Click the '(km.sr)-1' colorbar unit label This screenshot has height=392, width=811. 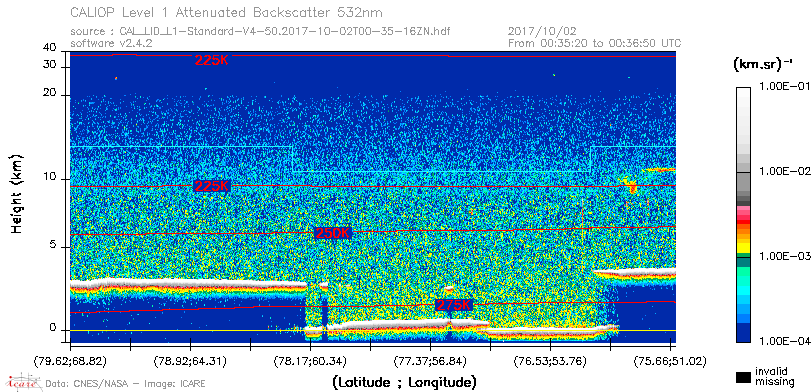click(x=763, y=64)
